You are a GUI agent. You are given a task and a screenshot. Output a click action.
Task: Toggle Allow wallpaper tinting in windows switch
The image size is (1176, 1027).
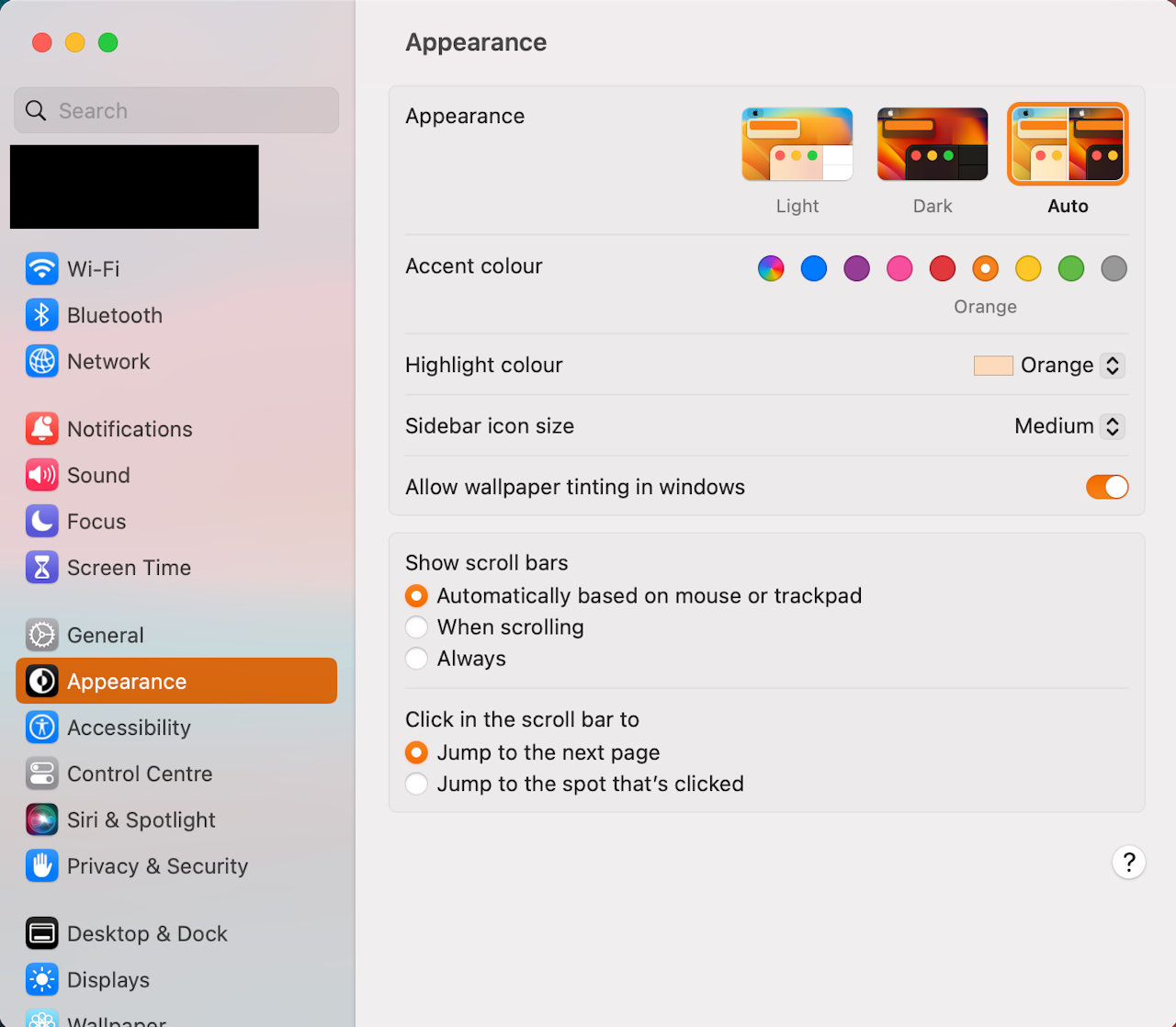[x=1107, y=487]
